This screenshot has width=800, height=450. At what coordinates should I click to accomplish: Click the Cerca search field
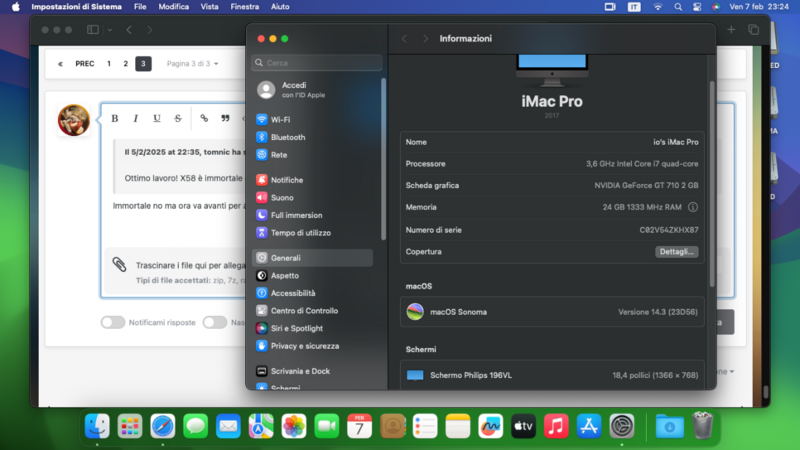[x=318, y=62]
